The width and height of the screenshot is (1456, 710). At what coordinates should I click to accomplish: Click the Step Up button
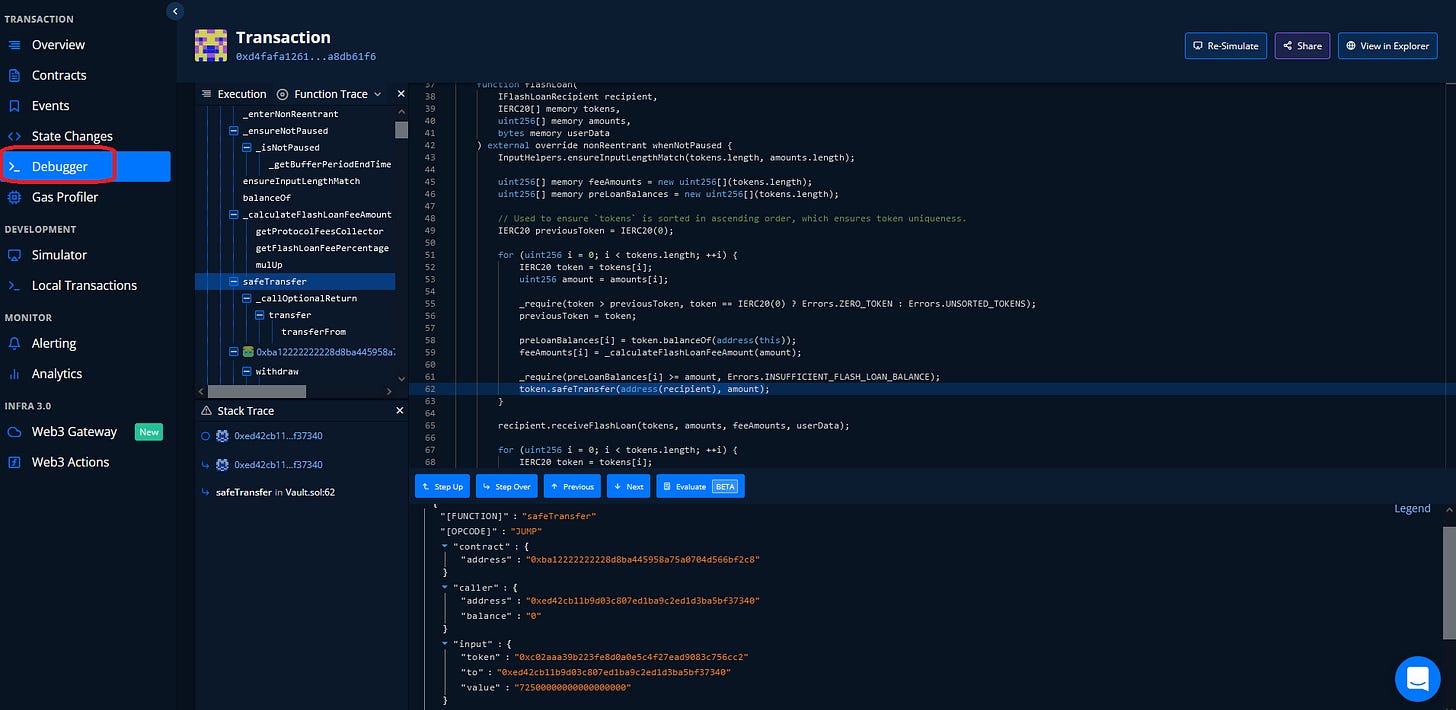442,486
